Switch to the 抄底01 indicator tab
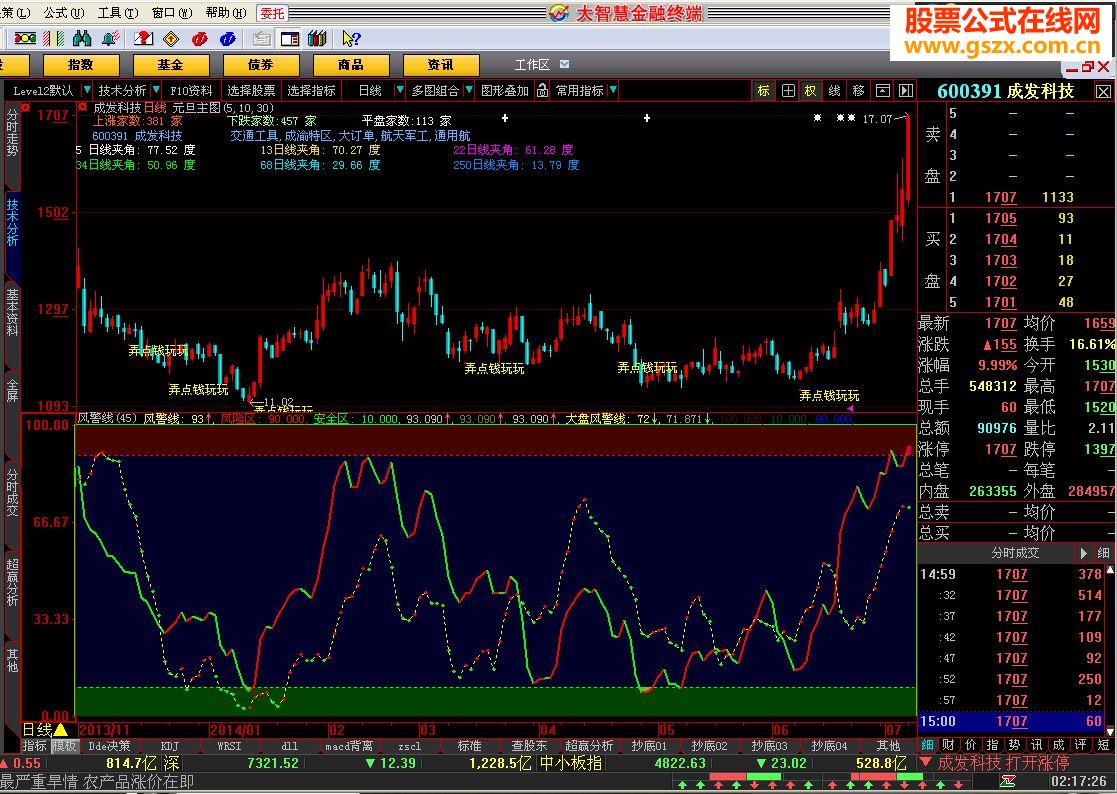The image size is (1117, 794). tap(649, 746)
